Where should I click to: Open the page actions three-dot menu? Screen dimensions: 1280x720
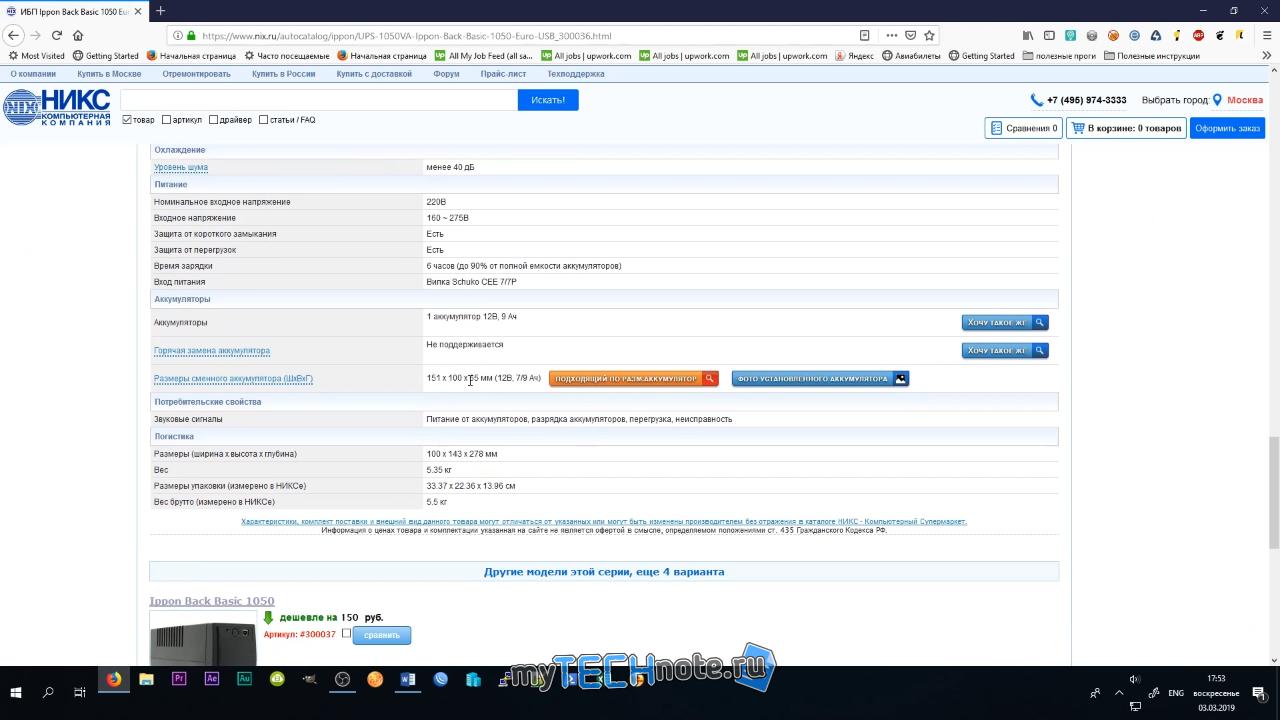(891, 35)
